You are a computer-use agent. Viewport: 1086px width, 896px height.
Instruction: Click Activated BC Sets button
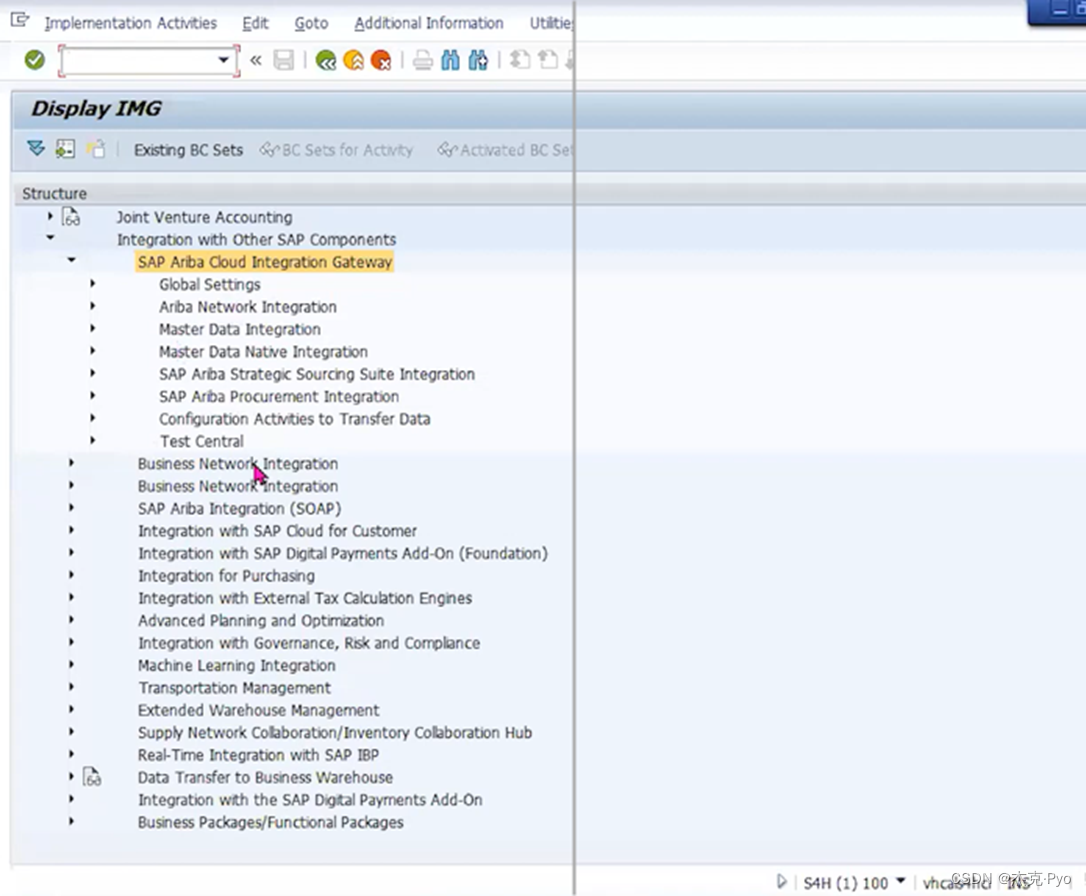505,150
